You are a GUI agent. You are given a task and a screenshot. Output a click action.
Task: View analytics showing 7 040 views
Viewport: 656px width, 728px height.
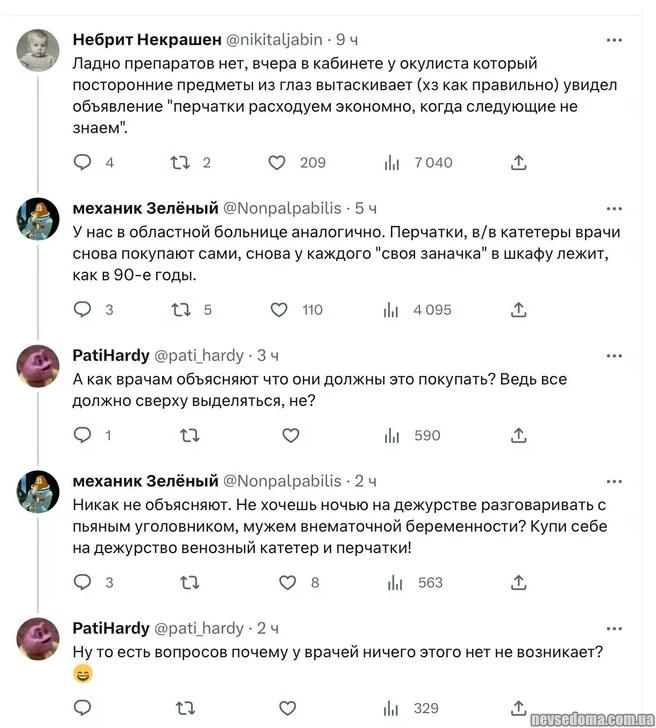pyautogui.click(x=392, y=162)
